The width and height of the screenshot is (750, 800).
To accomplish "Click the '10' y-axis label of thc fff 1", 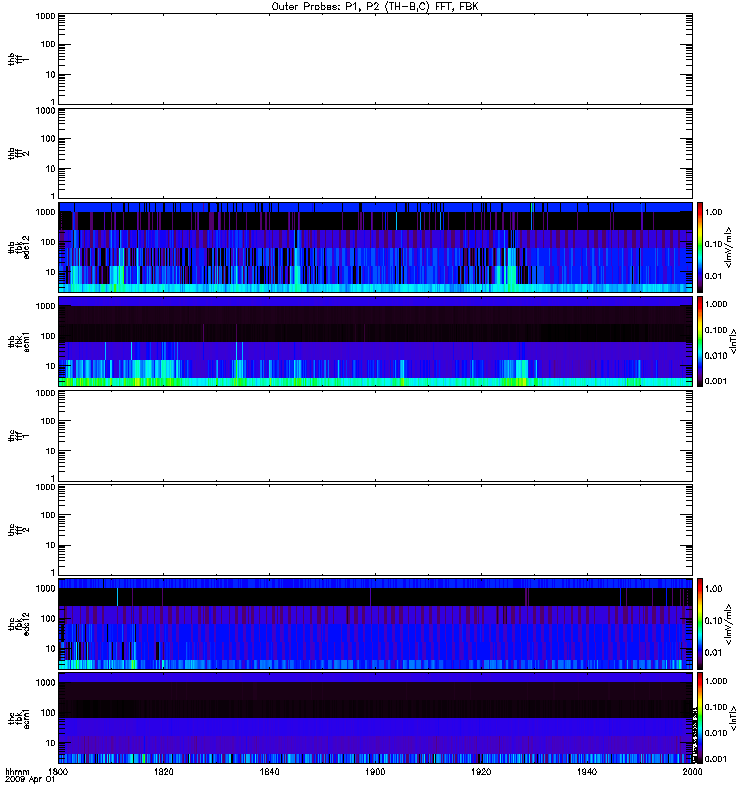I will (51, 451).
